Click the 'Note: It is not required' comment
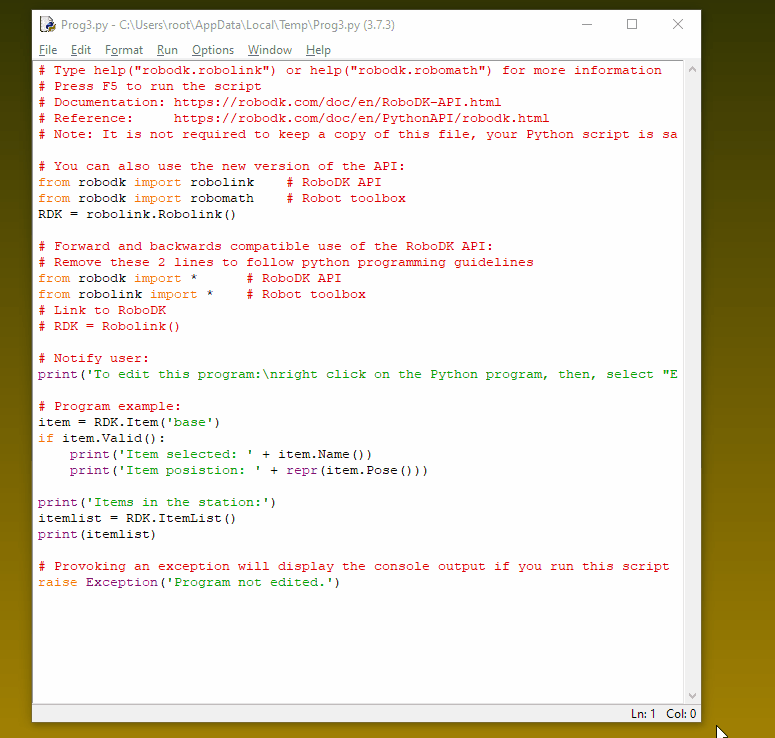The image size is (775, 738). 357,134
